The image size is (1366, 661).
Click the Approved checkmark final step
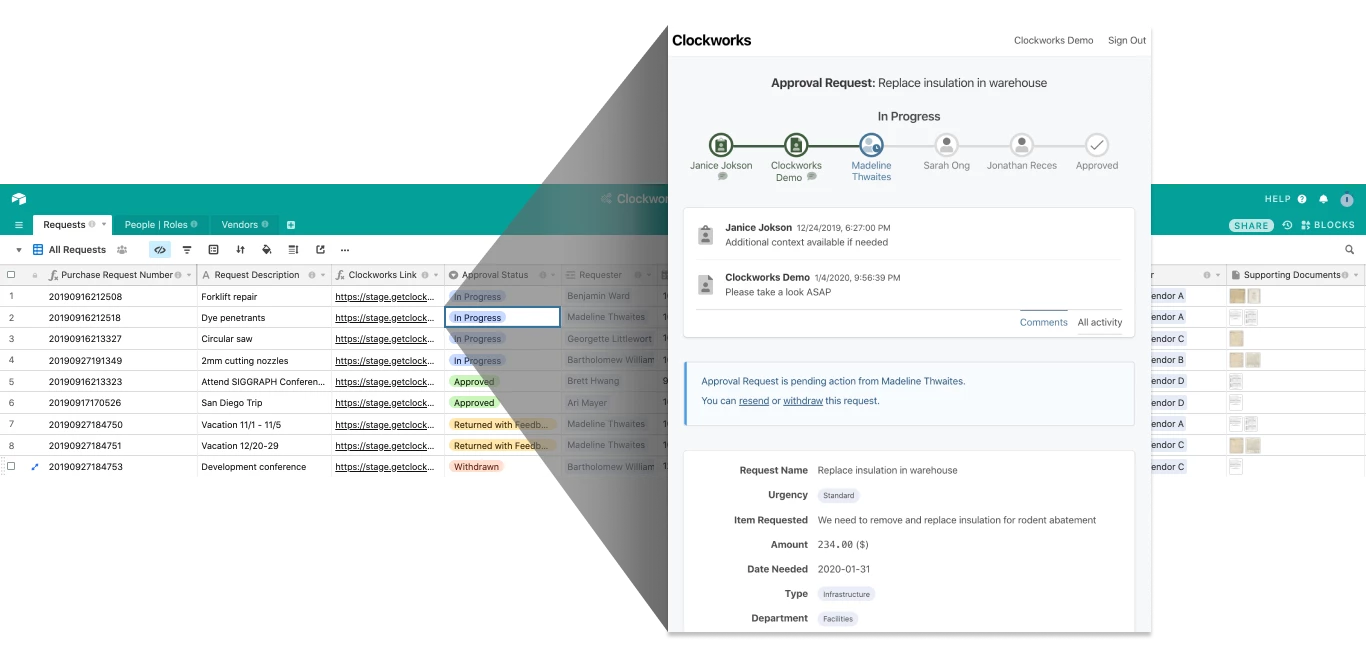tap(1097, 145)
